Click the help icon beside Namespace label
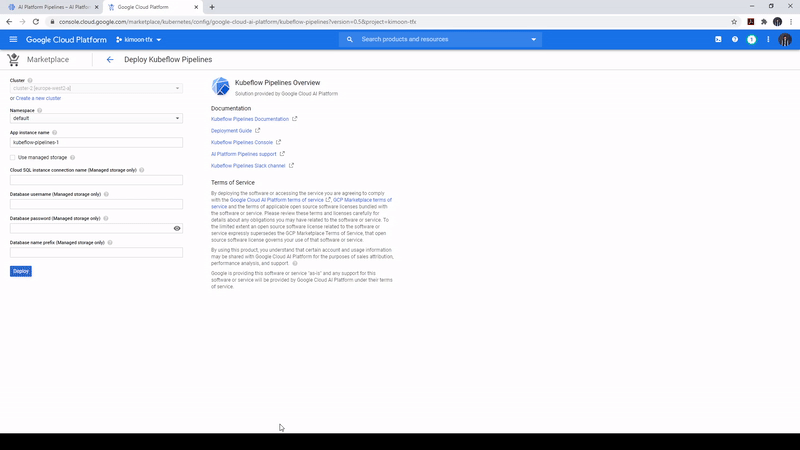 point(40,110)
